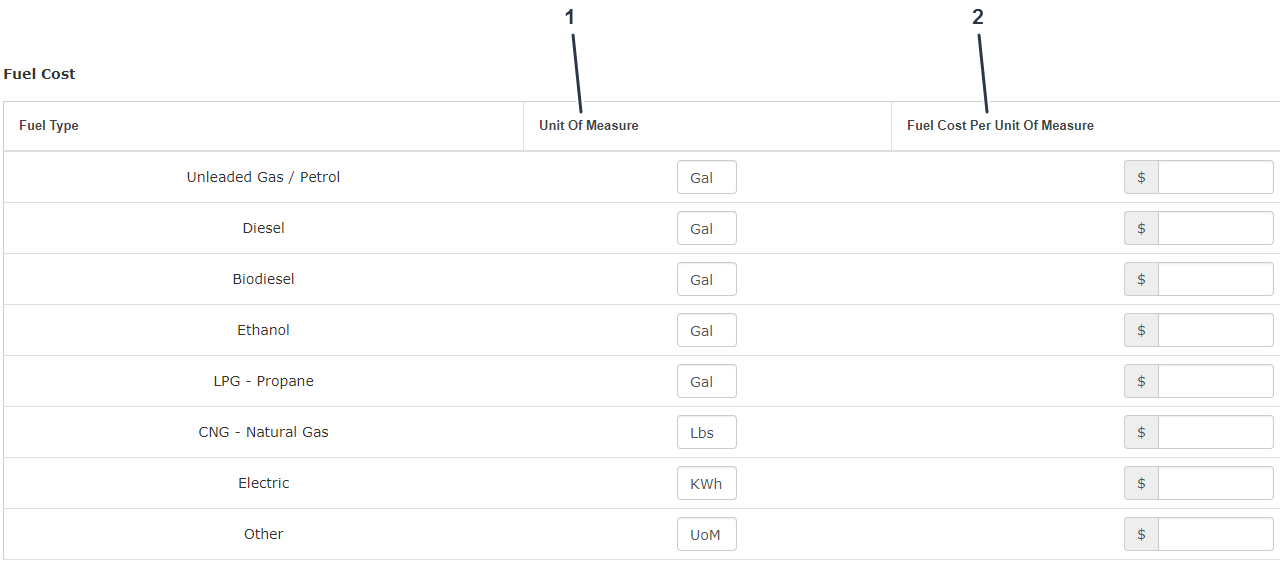This screenshot has height=563, width=1280.
Task: Click the Ethanol fuel cost input
Action: tap(1215, 330)
